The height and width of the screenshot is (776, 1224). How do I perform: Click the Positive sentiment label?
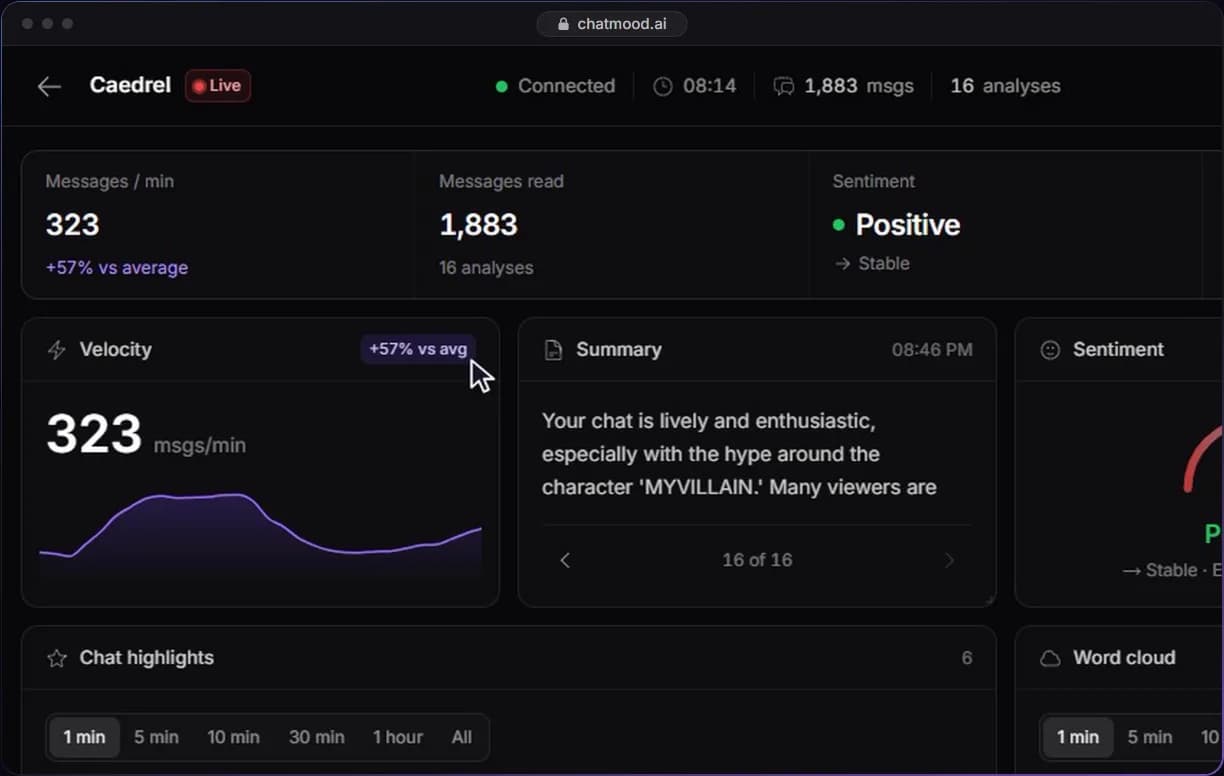pyautogui.click(x=908, y=225)
